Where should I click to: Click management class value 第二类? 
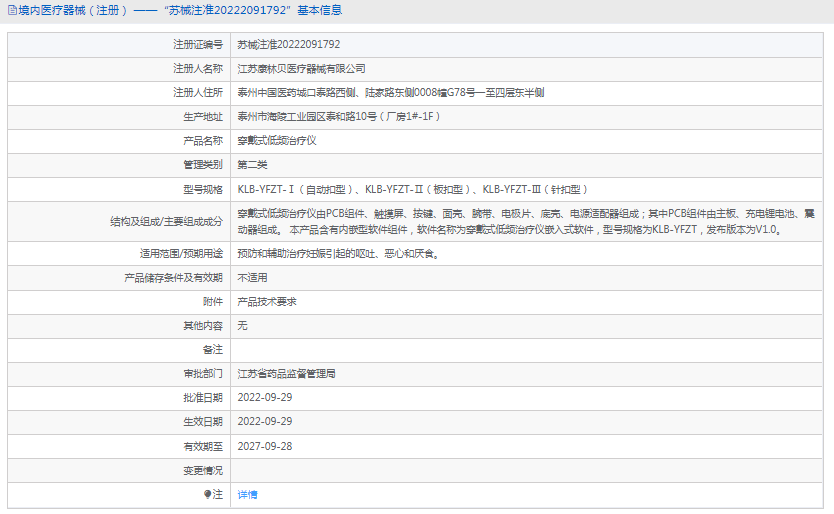pyautogui.click(x=252, y=165)
